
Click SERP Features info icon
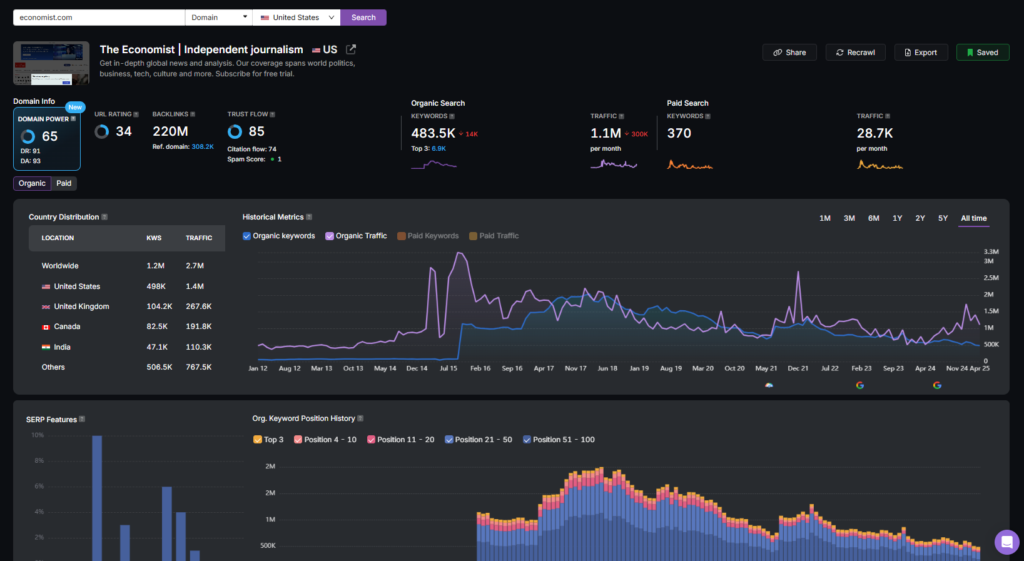tap(82, 419)
